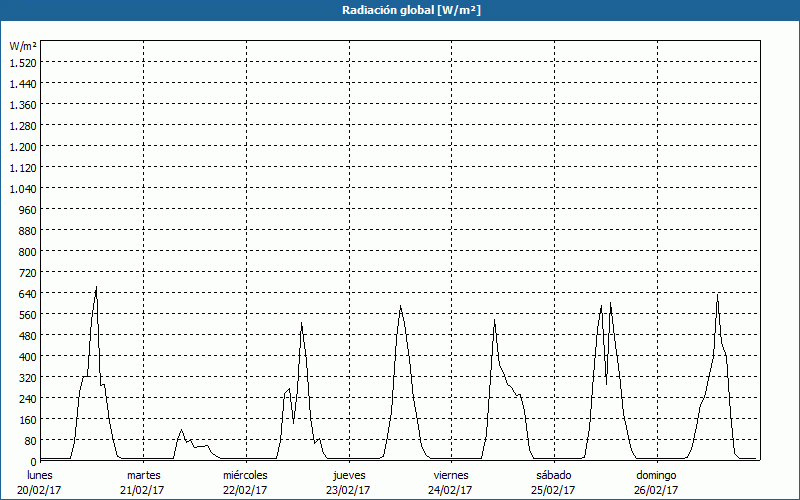
Task: Click the lunes day label
Action: (x=40, y=475)
